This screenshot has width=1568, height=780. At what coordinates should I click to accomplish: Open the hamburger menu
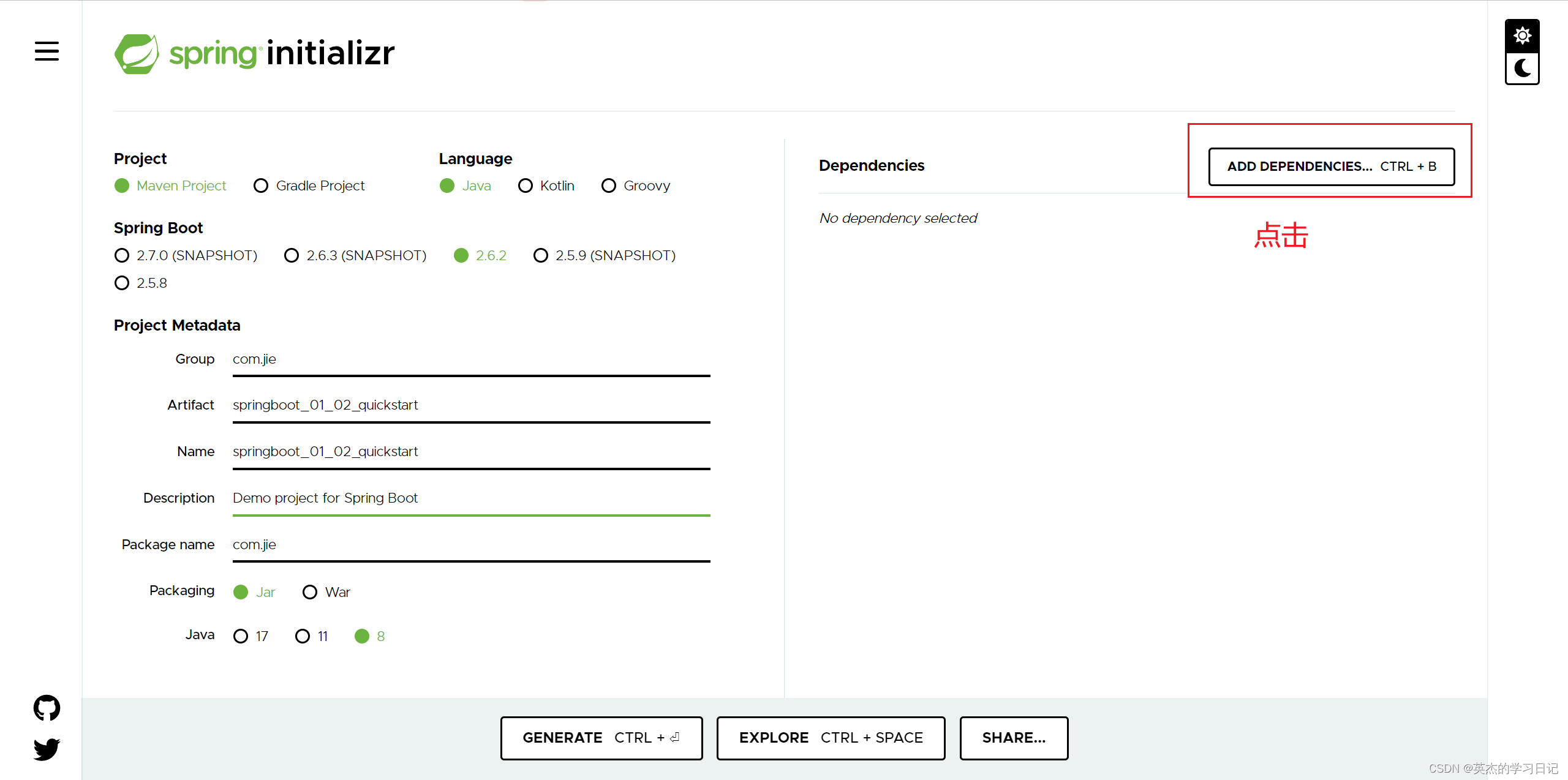47,51
